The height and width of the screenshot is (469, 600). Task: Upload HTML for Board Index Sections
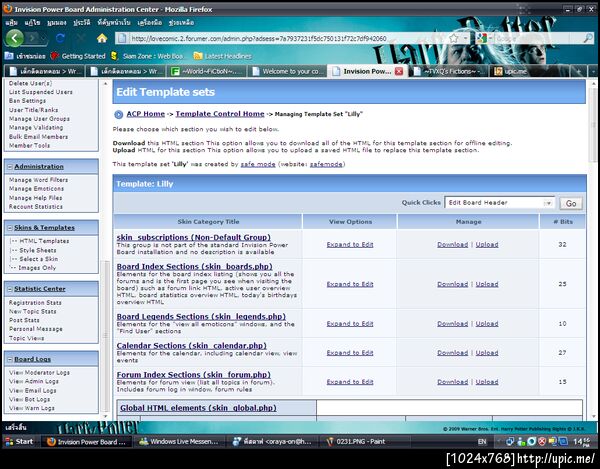[487, 284]
